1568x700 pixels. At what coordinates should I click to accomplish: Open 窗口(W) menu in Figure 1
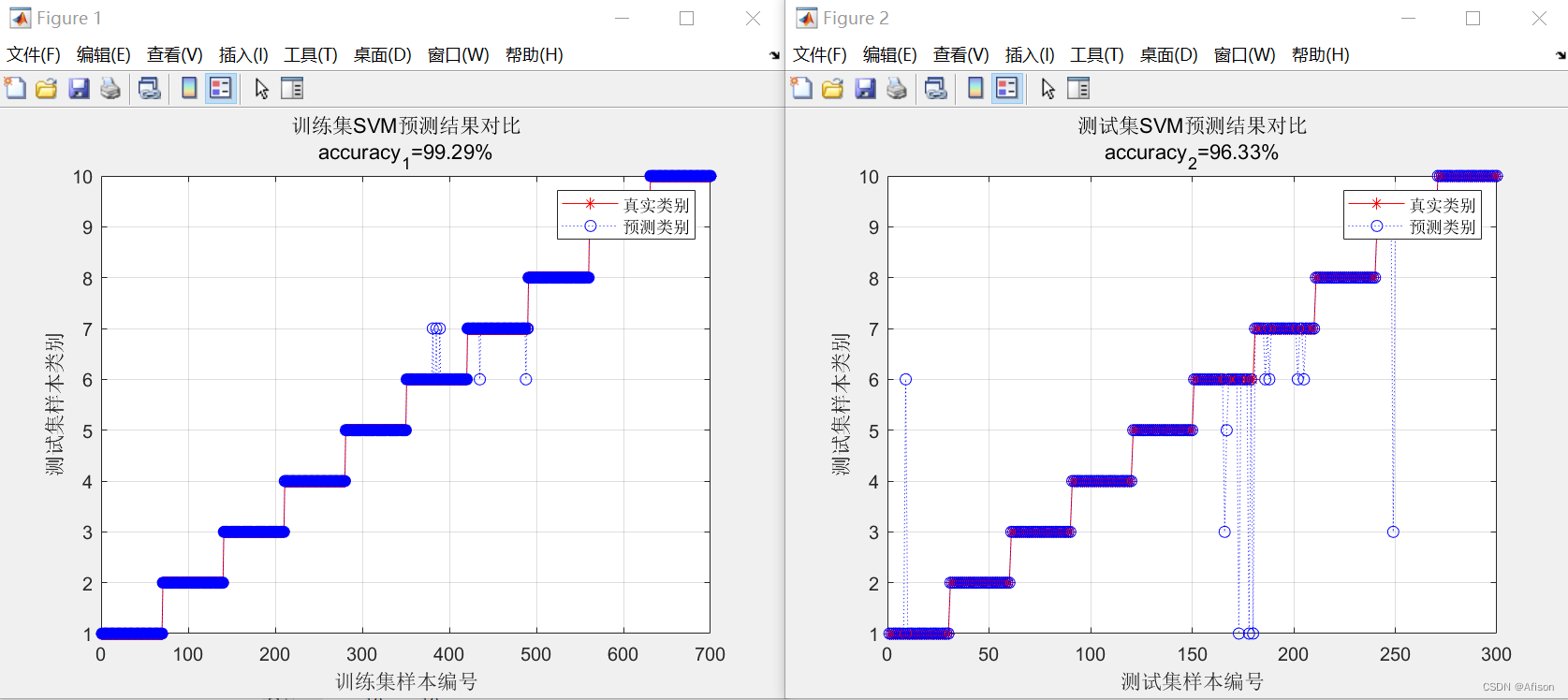(459, 54)
